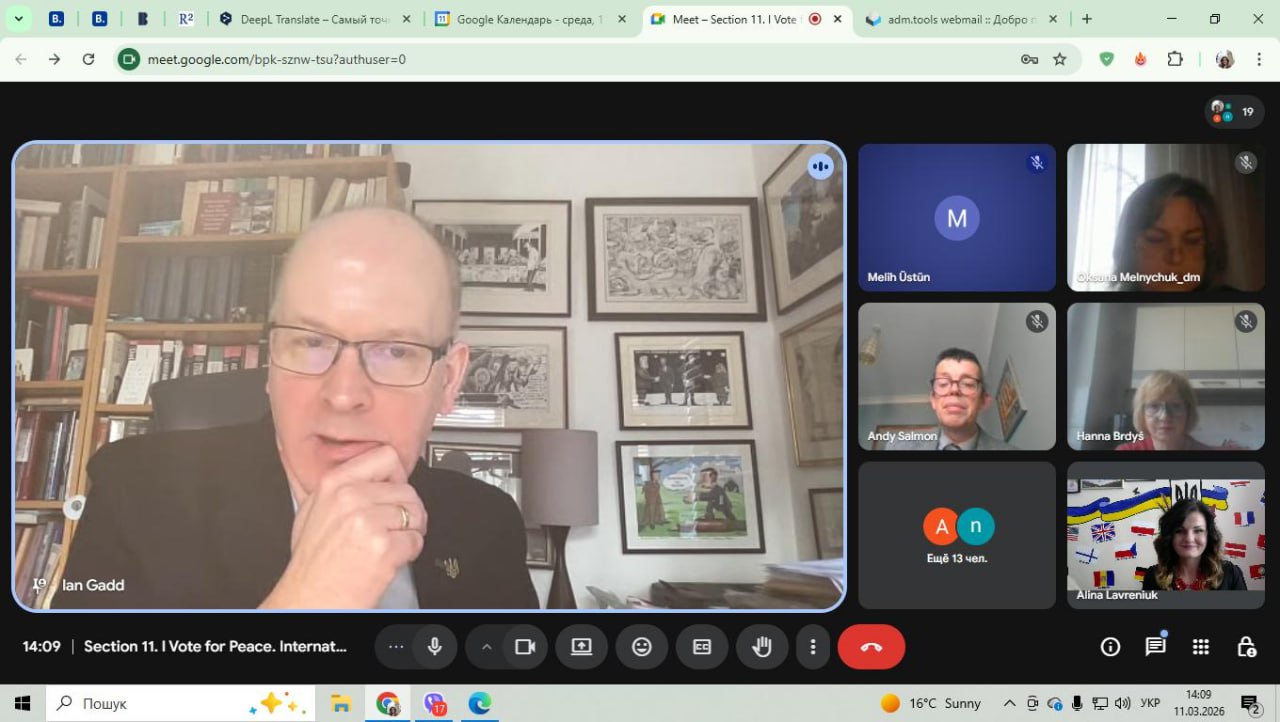Image resolution: width=1280 pixels, height=722 pixels.
Task: Bookmark this page with the star icon
Action: 1060,59
